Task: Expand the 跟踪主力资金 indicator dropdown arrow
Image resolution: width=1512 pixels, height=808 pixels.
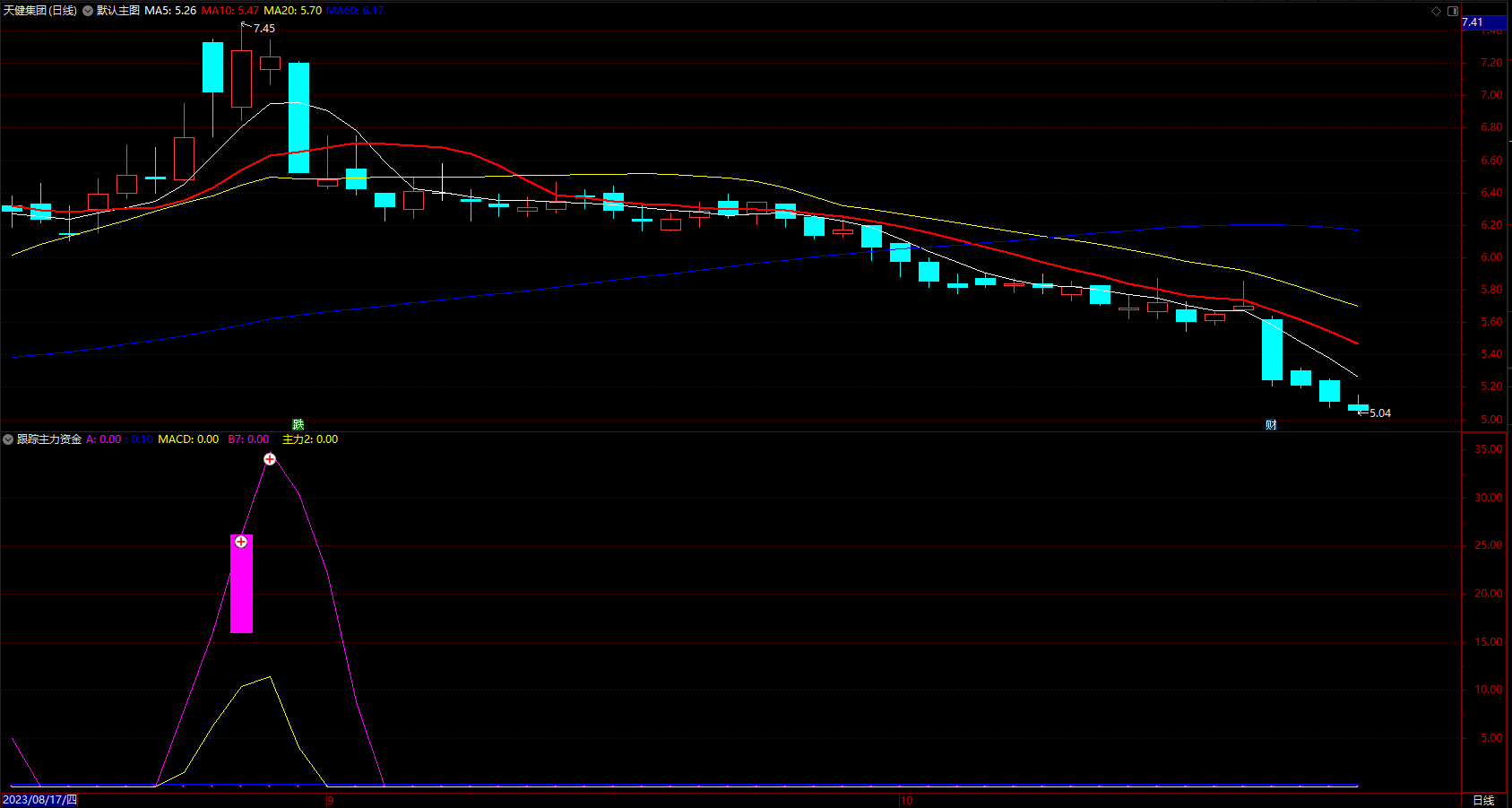Action: pos(8,439)
